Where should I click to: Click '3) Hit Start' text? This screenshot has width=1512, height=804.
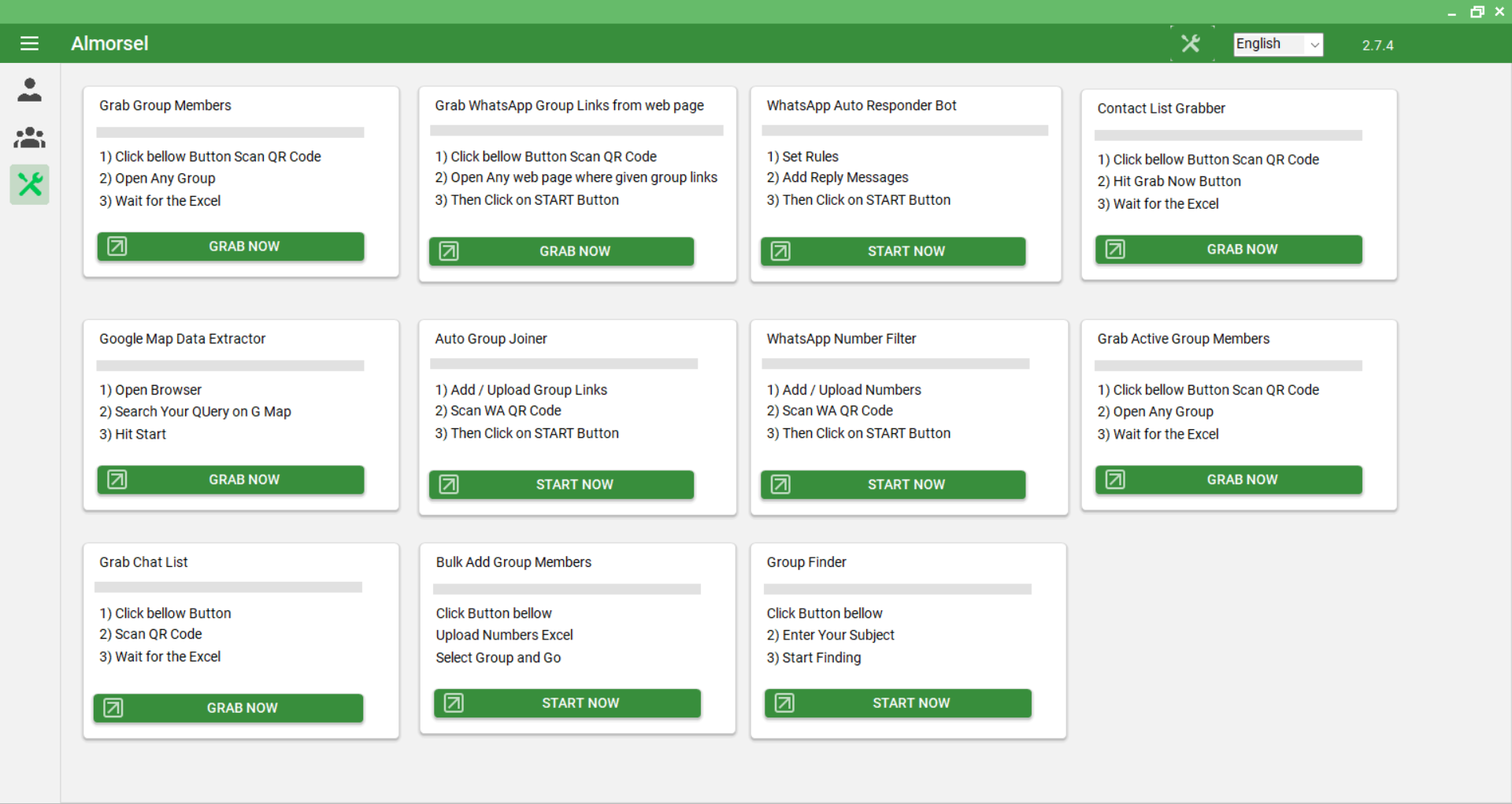tap(132, 434)
